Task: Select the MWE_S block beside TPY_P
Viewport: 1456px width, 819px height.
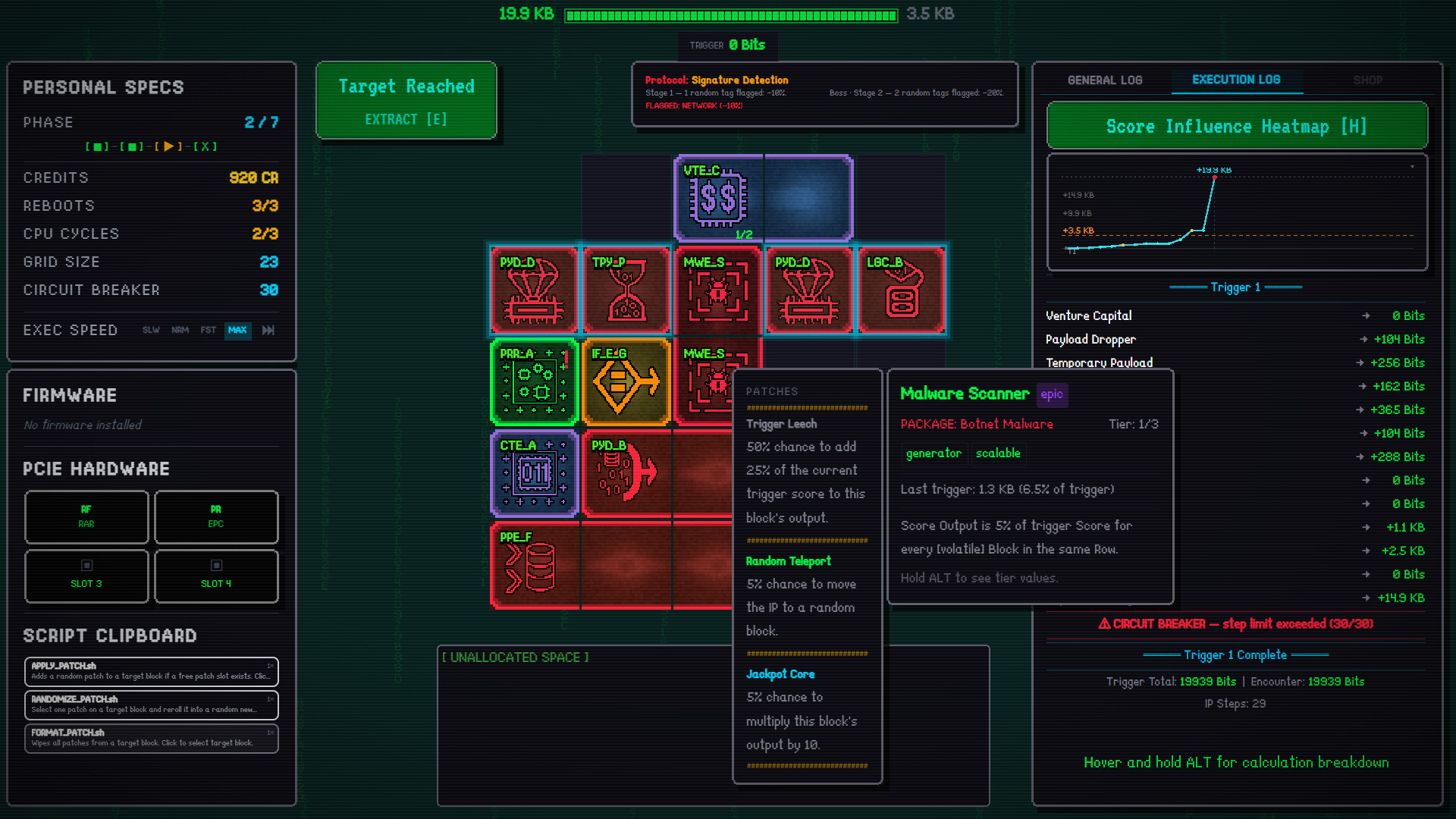Action: coord(718,290)
